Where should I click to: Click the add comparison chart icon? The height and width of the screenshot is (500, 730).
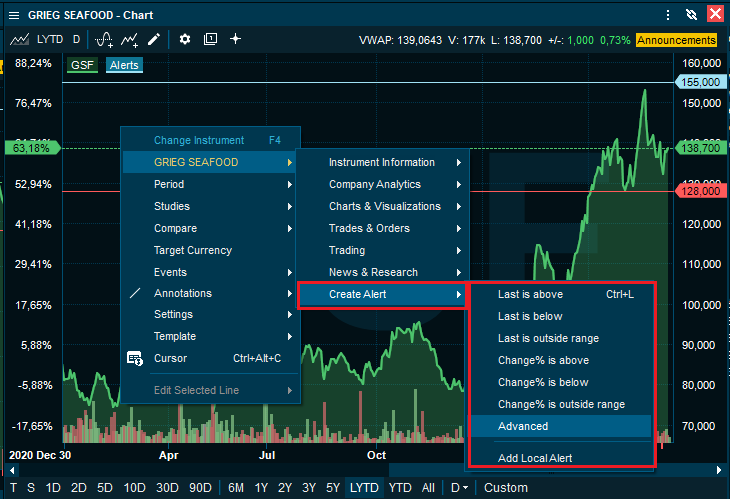click(129, 40)
